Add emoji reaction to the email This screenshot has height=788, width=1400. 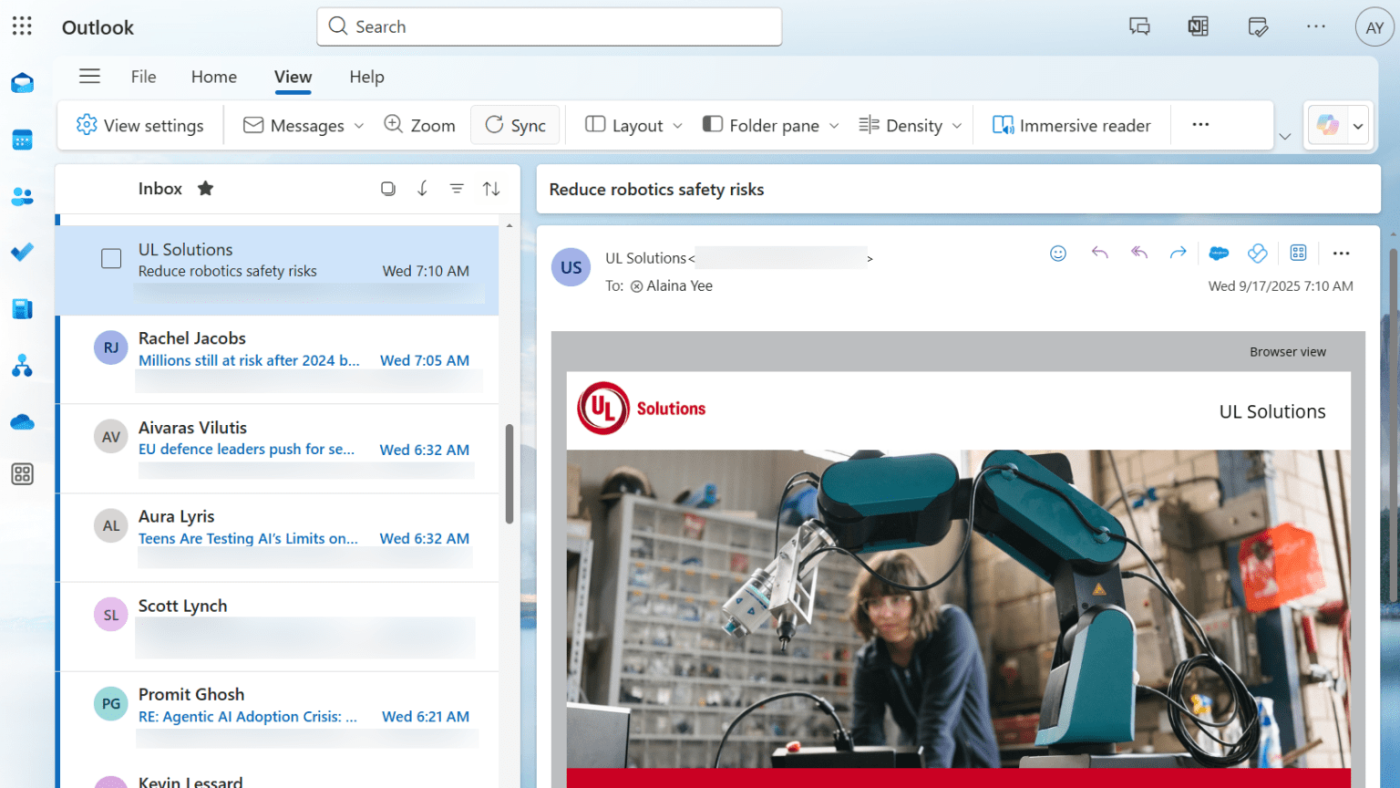click(x=1058, y=253)
